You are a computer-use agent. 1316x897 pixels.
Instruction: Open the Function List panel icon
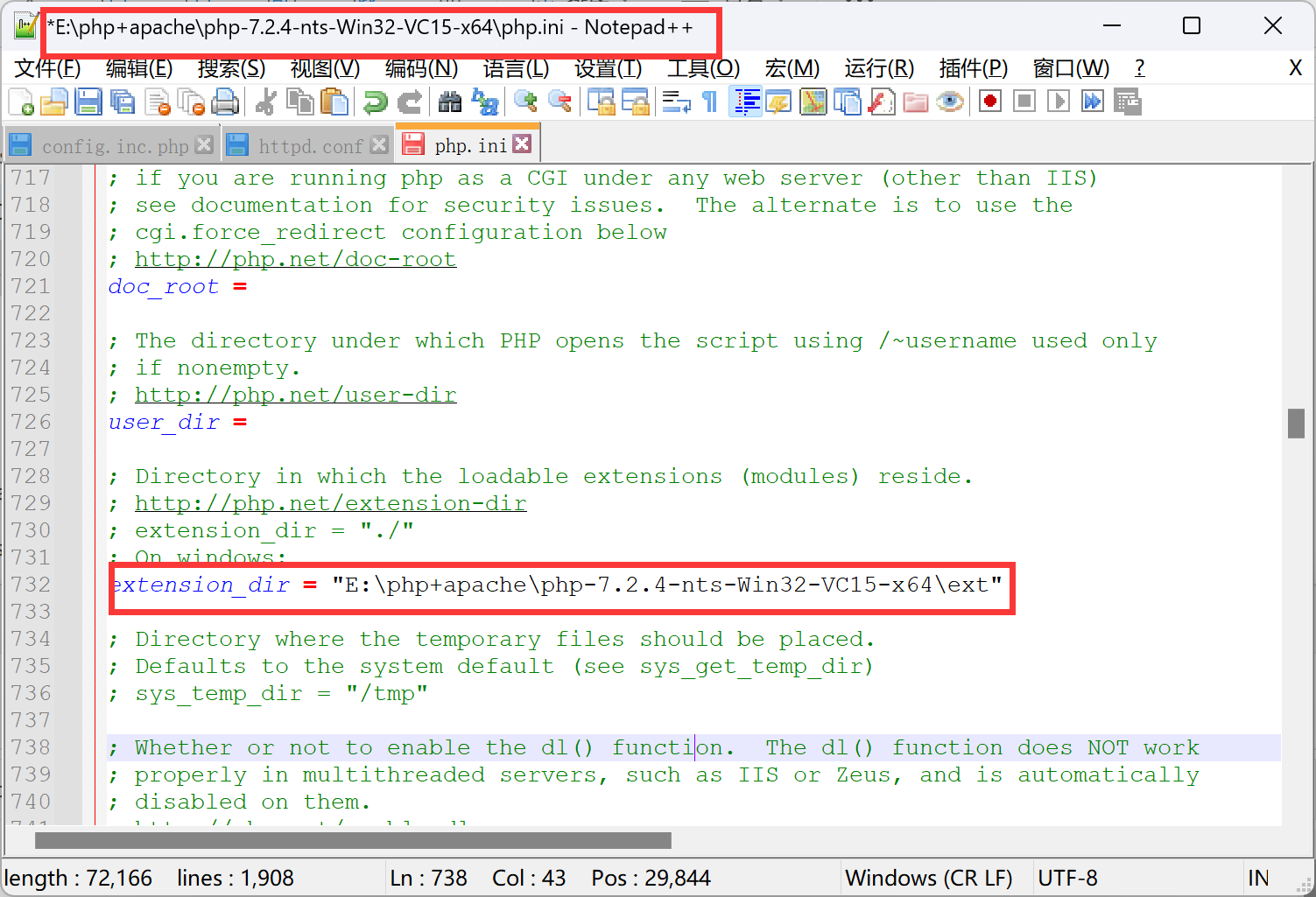[882, 102]
